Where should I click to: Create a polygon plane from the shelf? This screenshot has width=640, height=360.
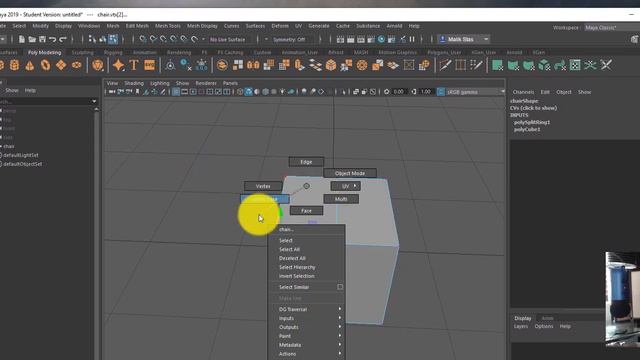pyautogui.click(x=61, y=65)
